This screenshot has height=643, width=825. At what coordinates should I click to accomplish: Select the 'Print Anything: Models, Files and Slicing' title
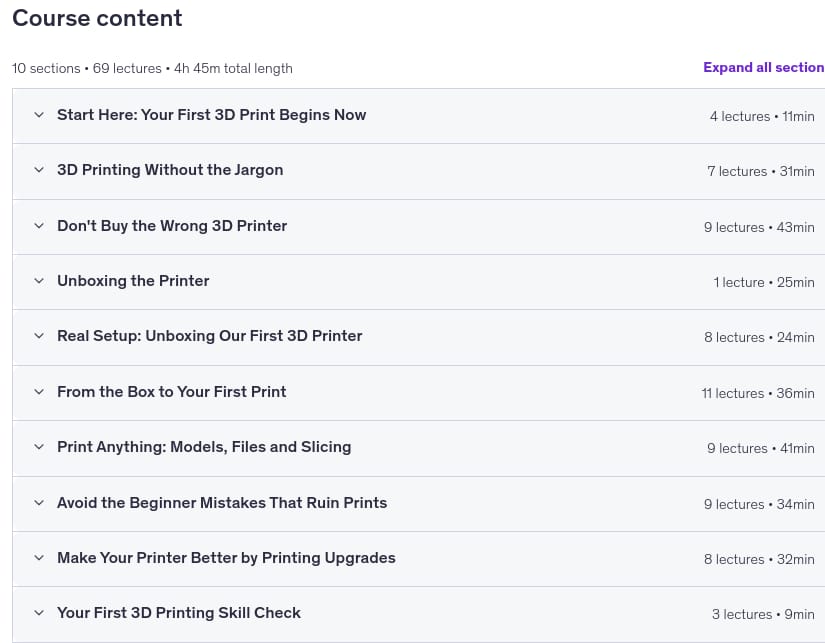pos(204,447)
